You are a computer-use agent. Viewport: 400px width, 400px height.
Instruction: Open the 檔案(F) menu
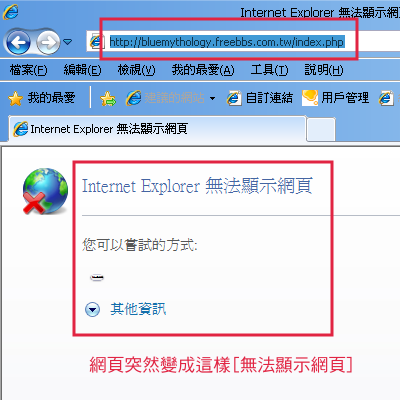(29, 70)
